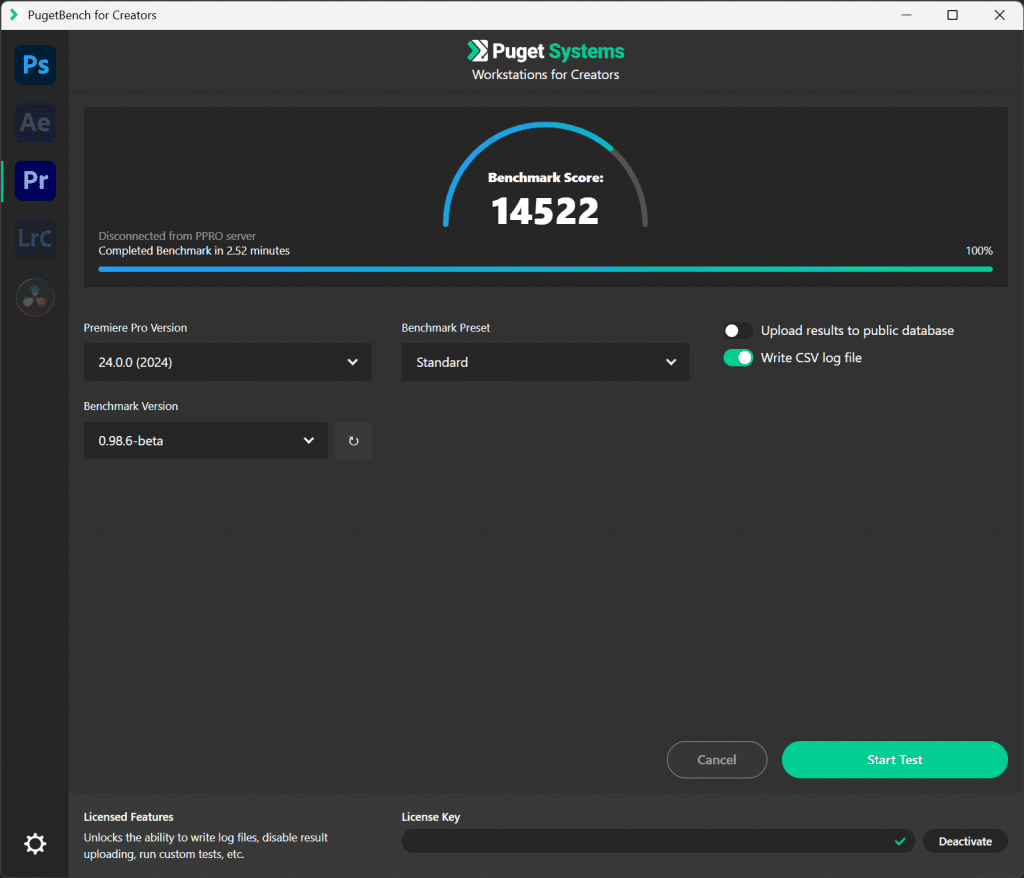Click the Puget Systems logo
Screen dimensions: 1024x878
pyautogui.click(x=545, y=52)
